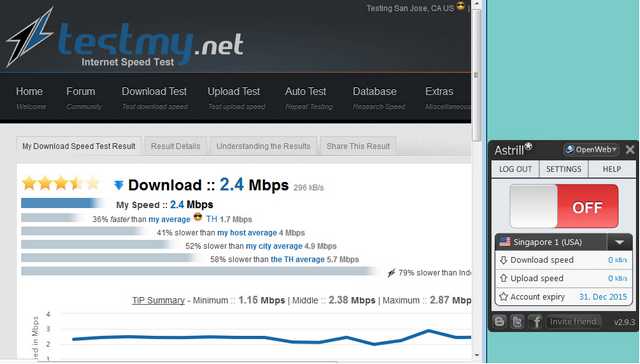Click the blue download triangle icon

tap(118, 186)
